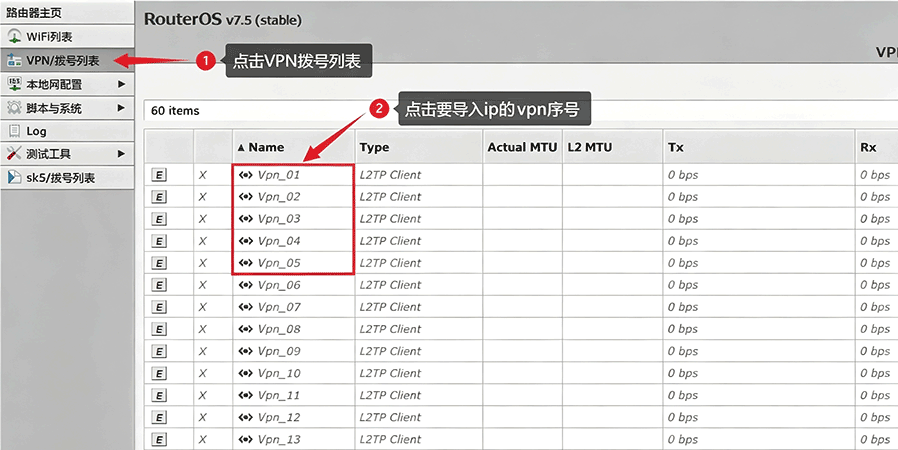The height and width of the screenshot is (450, 898).
Task: Select the Vpn_11 name cell
Action: click(294, 395)
